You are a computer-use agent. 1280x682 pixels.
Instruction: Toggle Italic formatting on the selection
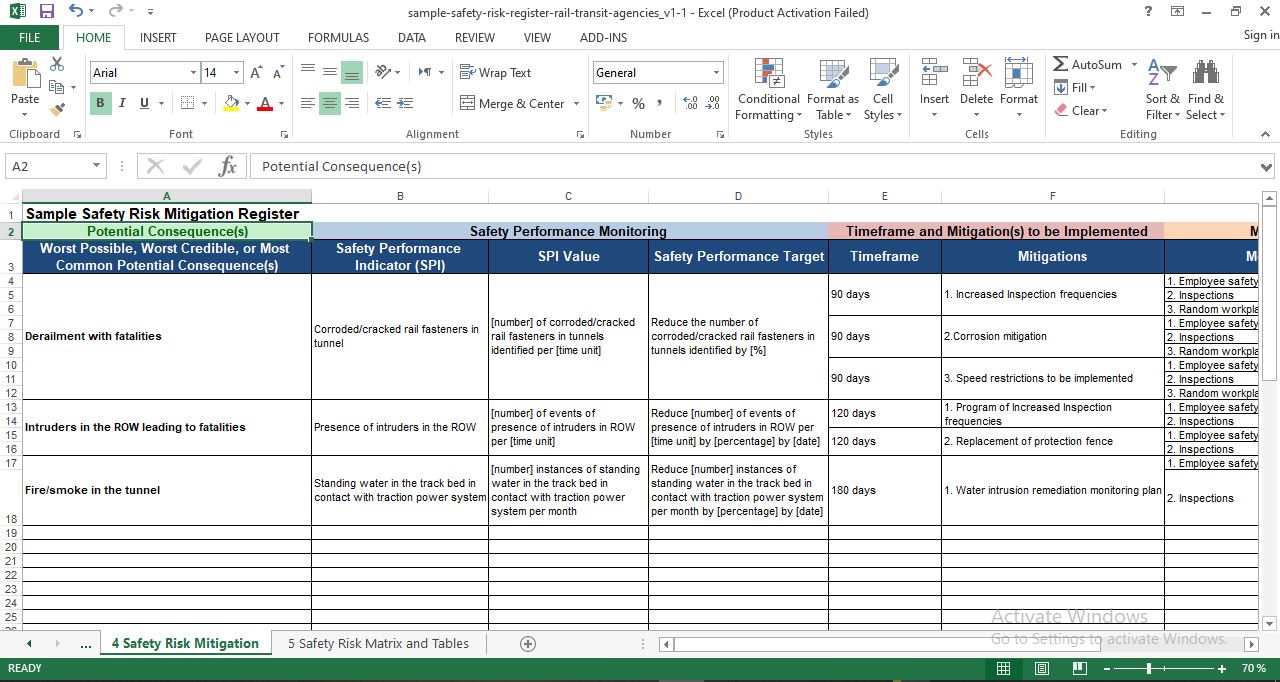click(121, 103)
